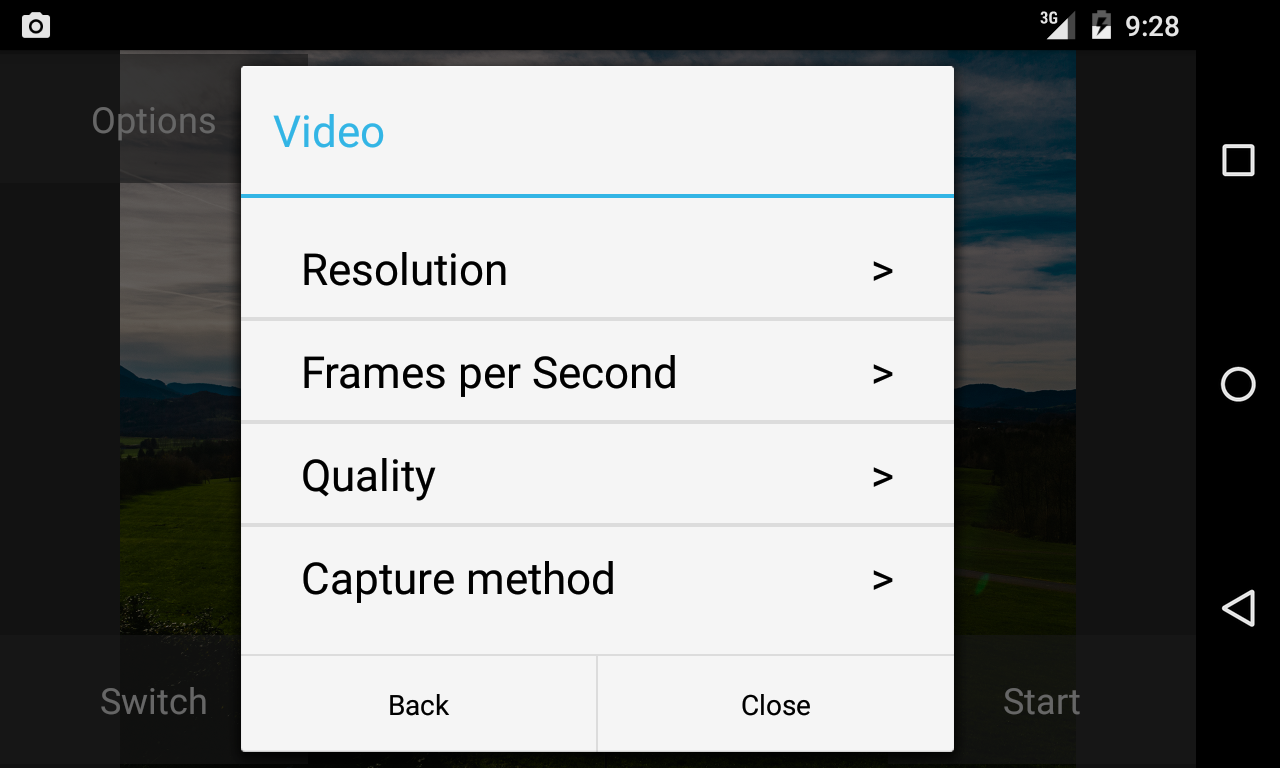The image size is (1280, 768).
Task: Tap the 3G signal indicator icon
Action: tap(1058, 25)
